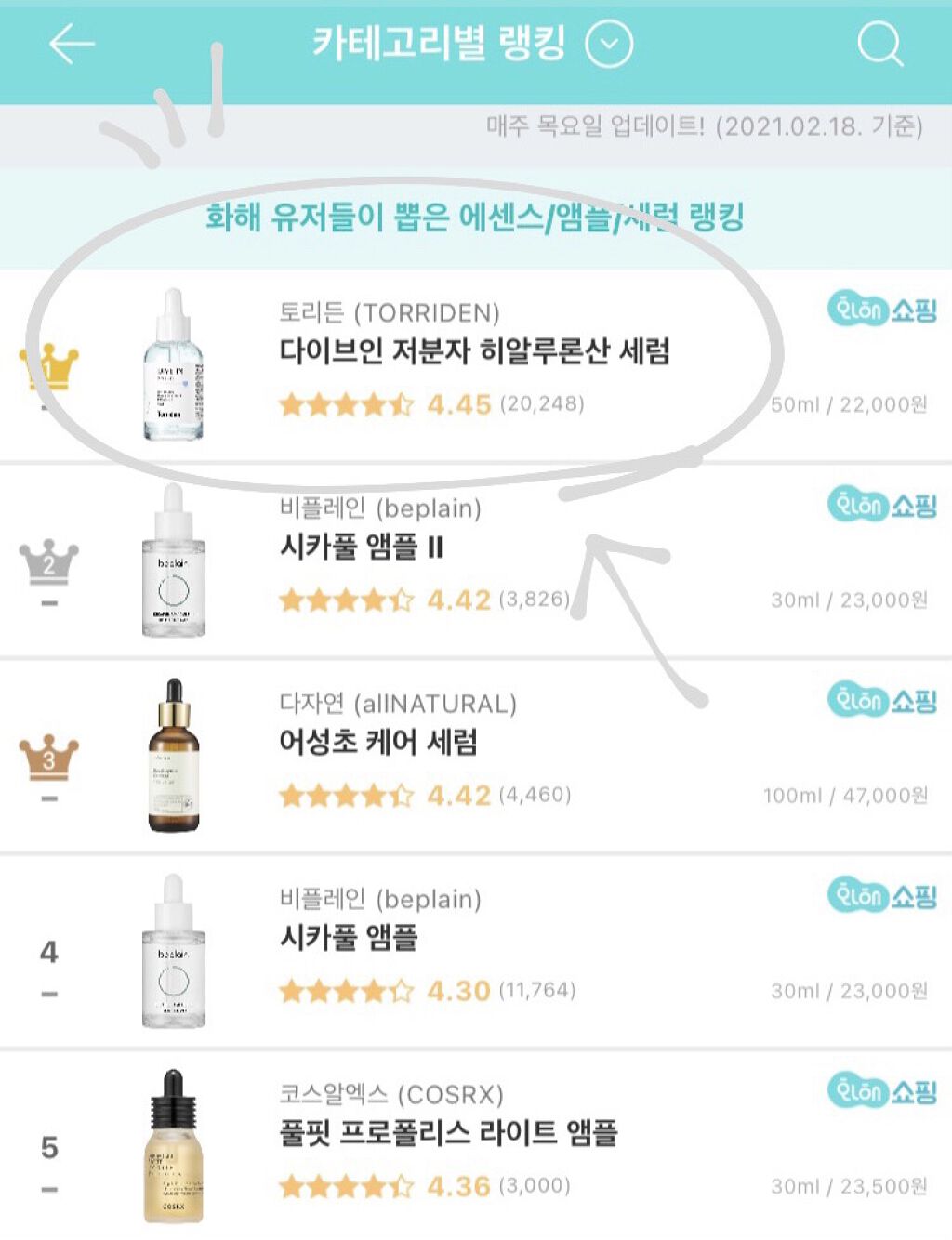Tap the rank 4 beplain 시카풀 앰플 title
The height and width of the screenshot is (1240, 952).
point(349,937)
